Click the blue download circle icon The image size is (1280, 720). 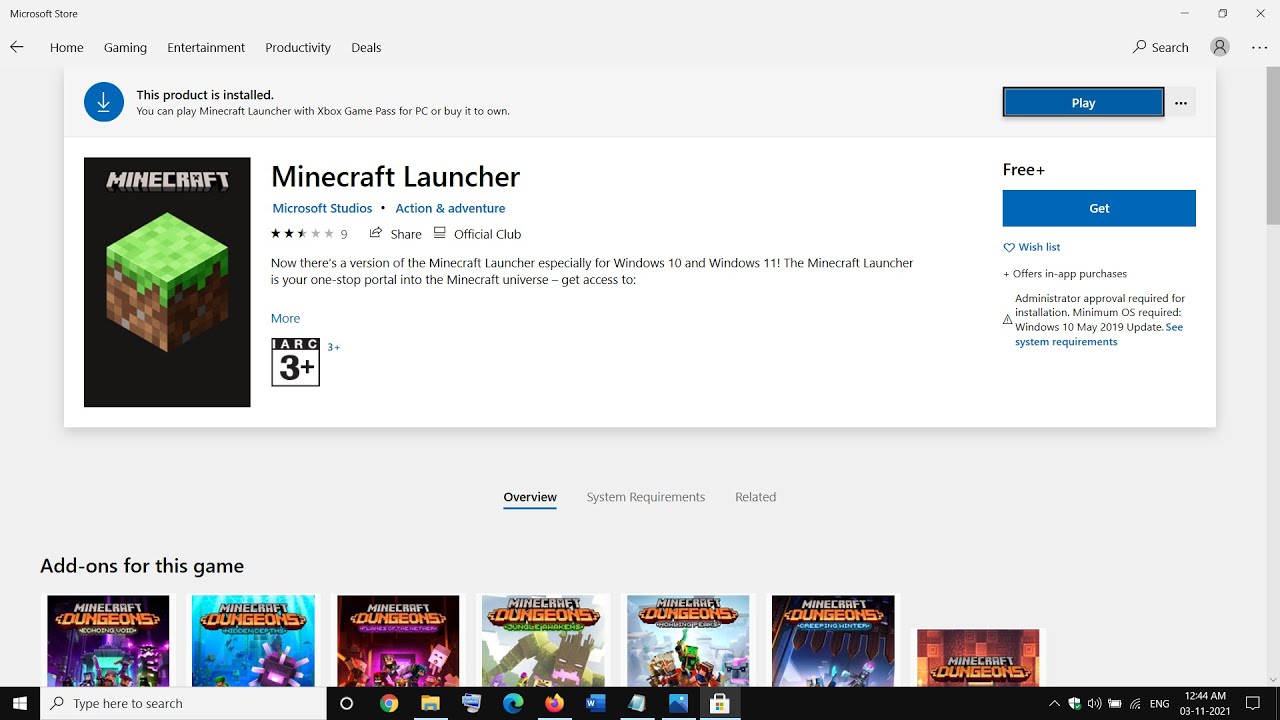click(104, 102)
